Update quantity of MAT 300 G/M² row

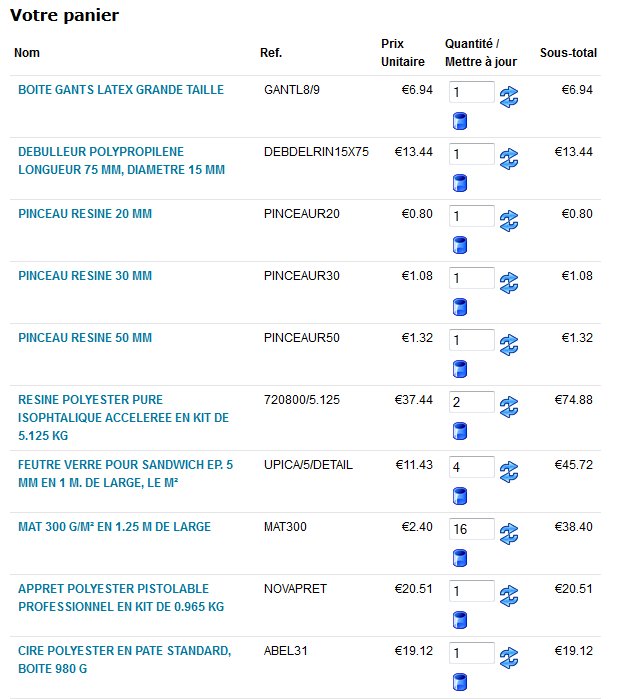(x=509, y=533)
